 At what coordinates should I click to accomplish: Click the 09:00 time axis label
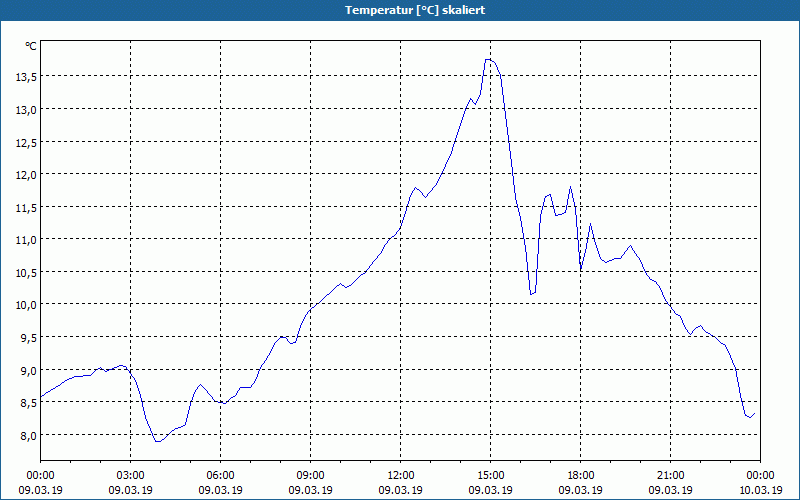tap(310, 476)
